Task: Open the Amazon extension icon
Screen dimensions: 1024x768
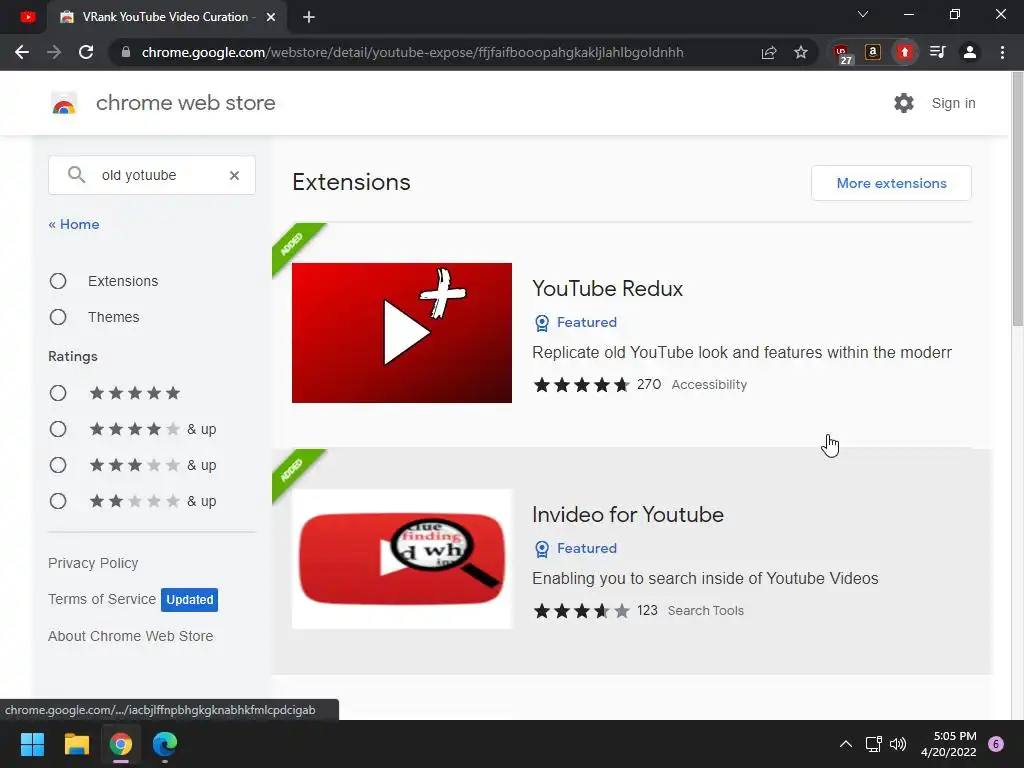Action: coord(872,52)
